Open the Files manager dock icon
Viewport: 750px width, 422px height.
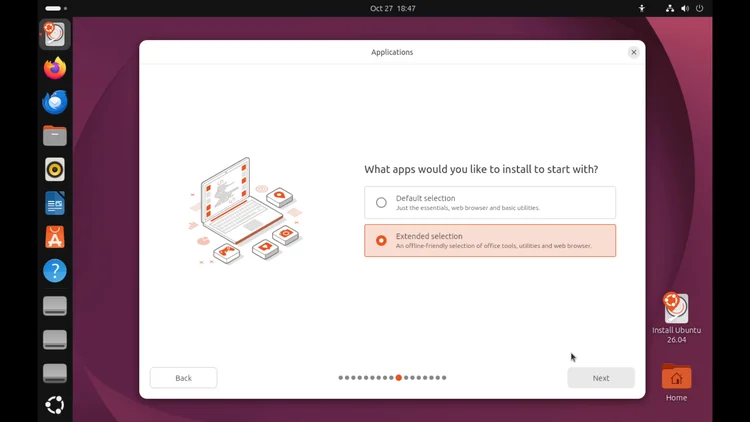[55, 136]
